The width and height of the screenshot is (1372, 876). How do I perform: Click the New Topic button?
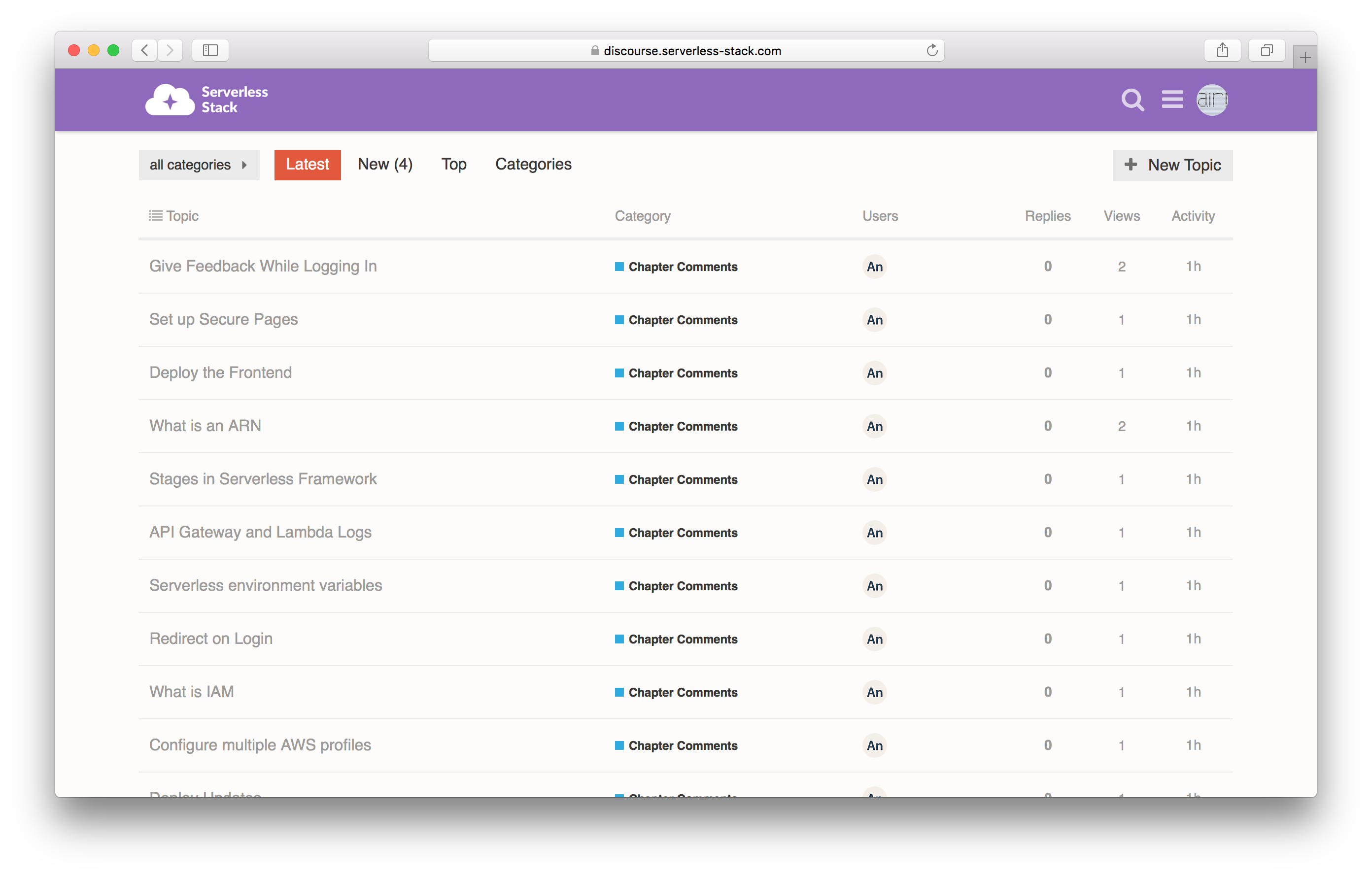click(1172, 165)
